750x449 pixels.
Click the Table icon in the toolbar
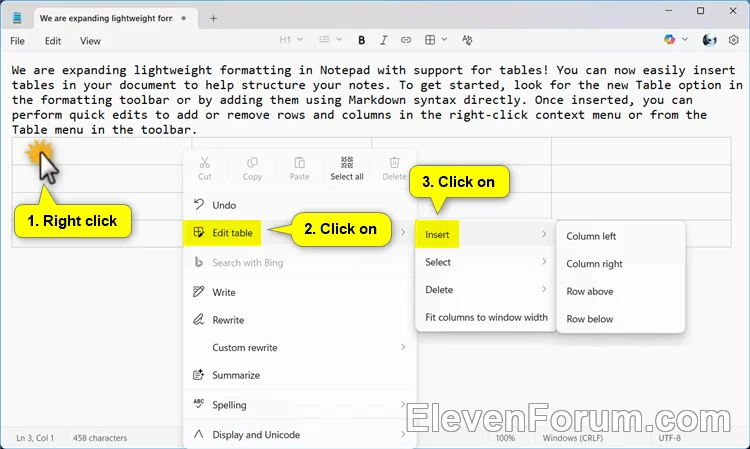coord(430,40)
